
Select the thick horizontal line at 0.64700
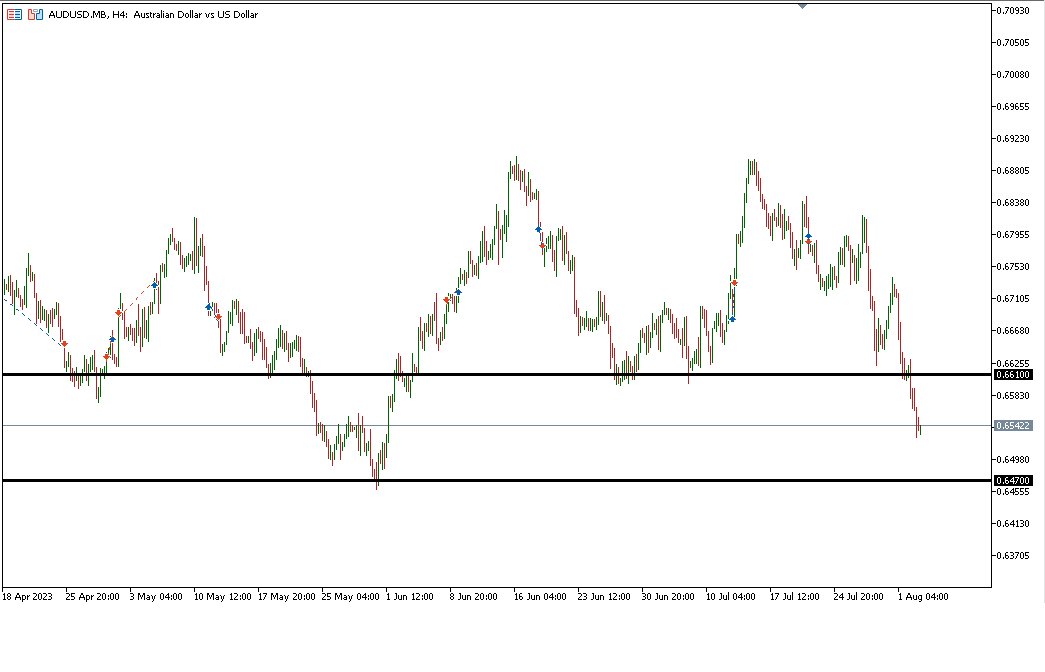[497, 480]
